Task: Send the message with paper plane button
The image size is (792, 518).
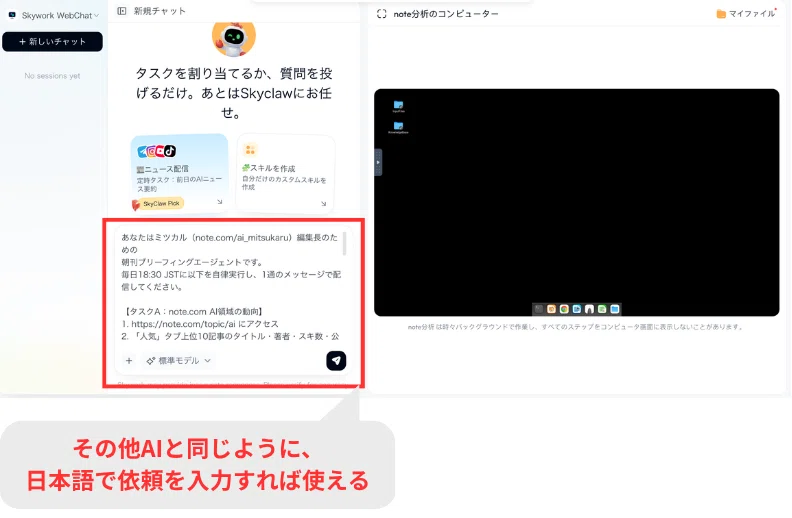Action: pos(336,360)
